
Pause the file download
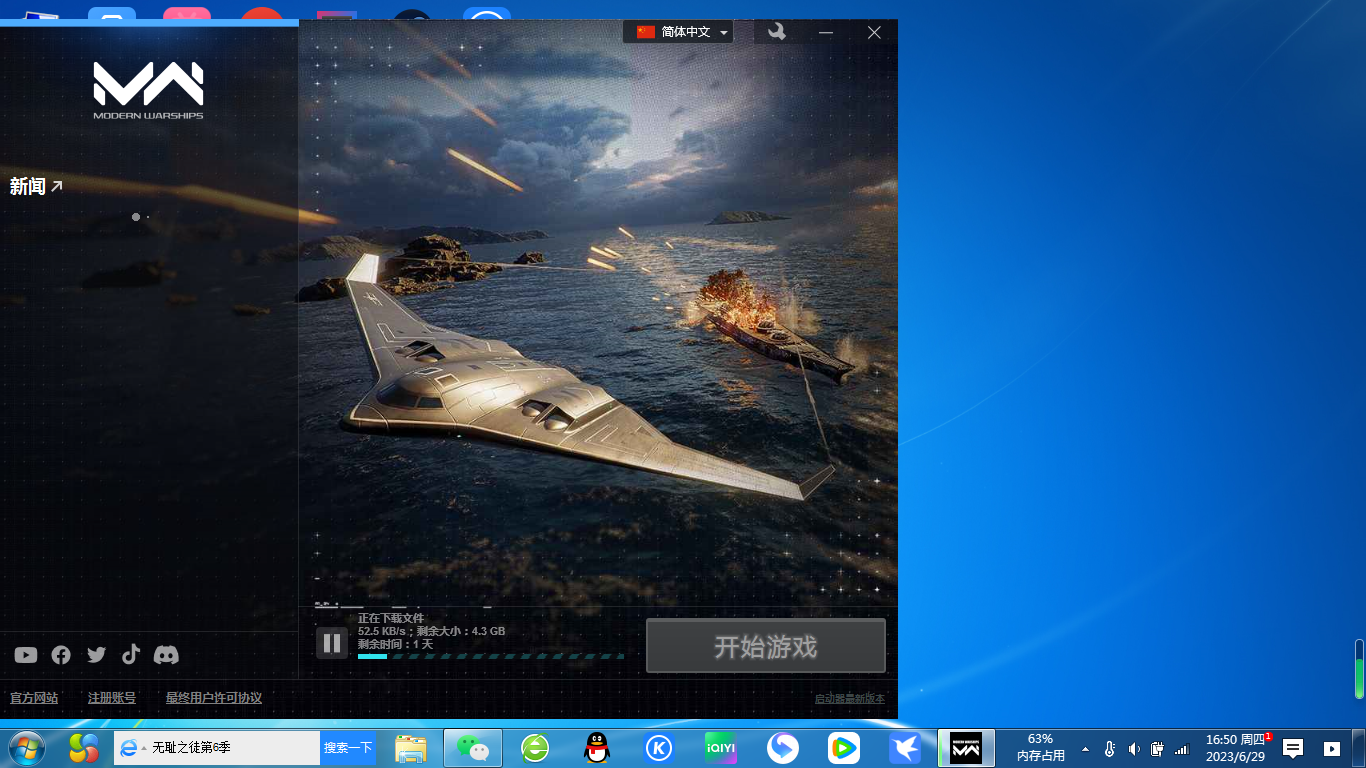(x=332, y=643)
